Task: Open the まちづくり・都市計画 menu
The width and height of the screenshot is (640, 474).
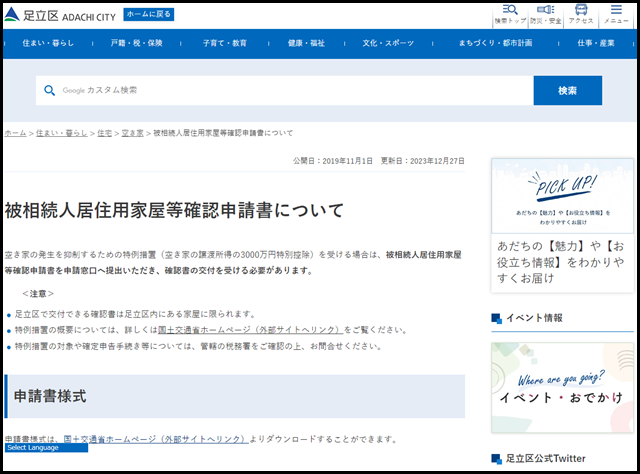Action: point(495,43)
